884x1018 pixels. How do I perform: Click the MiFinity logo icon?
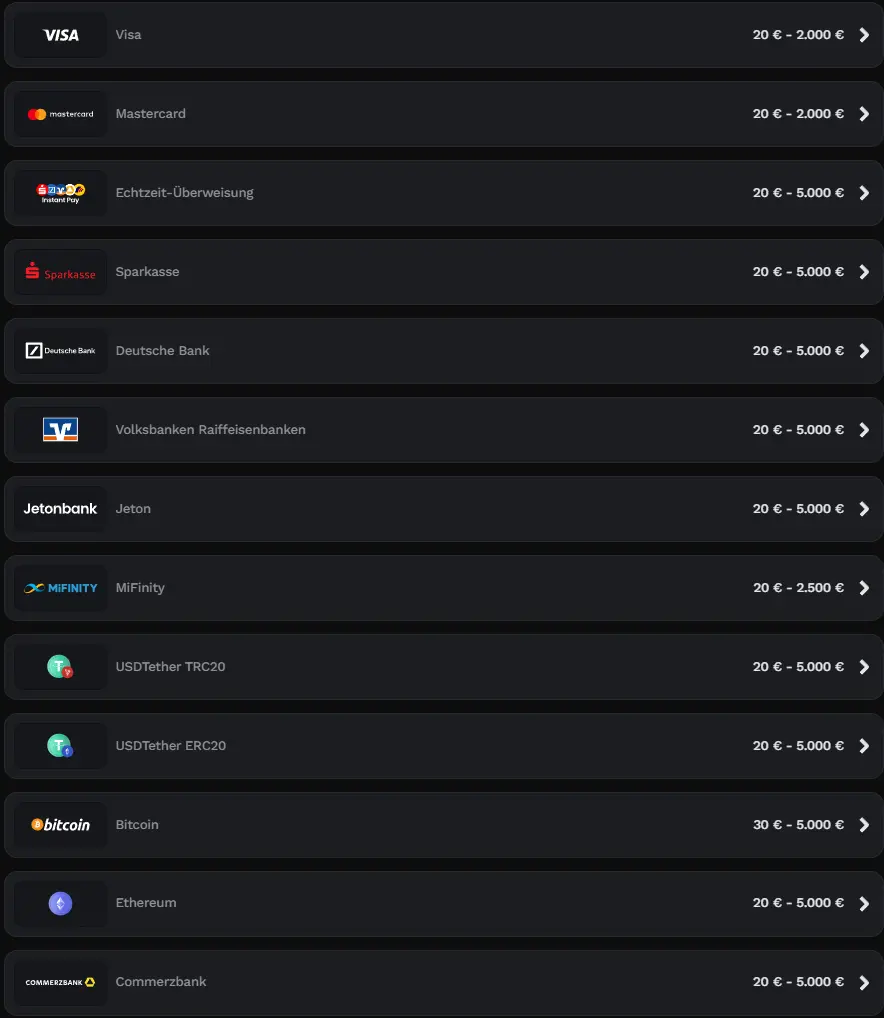[60, 588]
